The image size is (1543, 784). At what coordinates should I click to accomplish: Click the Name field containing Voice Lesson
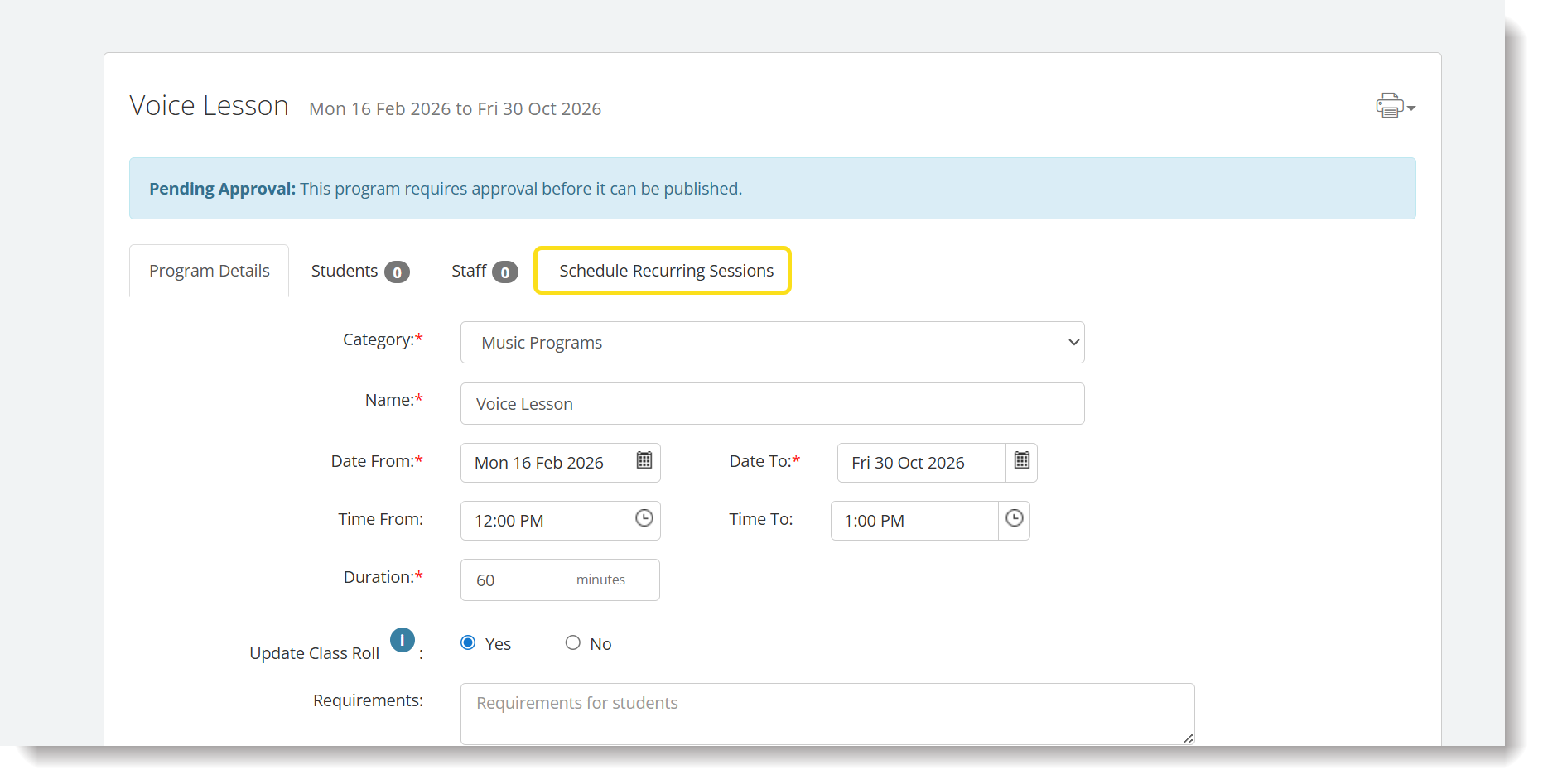pos(773,403)
